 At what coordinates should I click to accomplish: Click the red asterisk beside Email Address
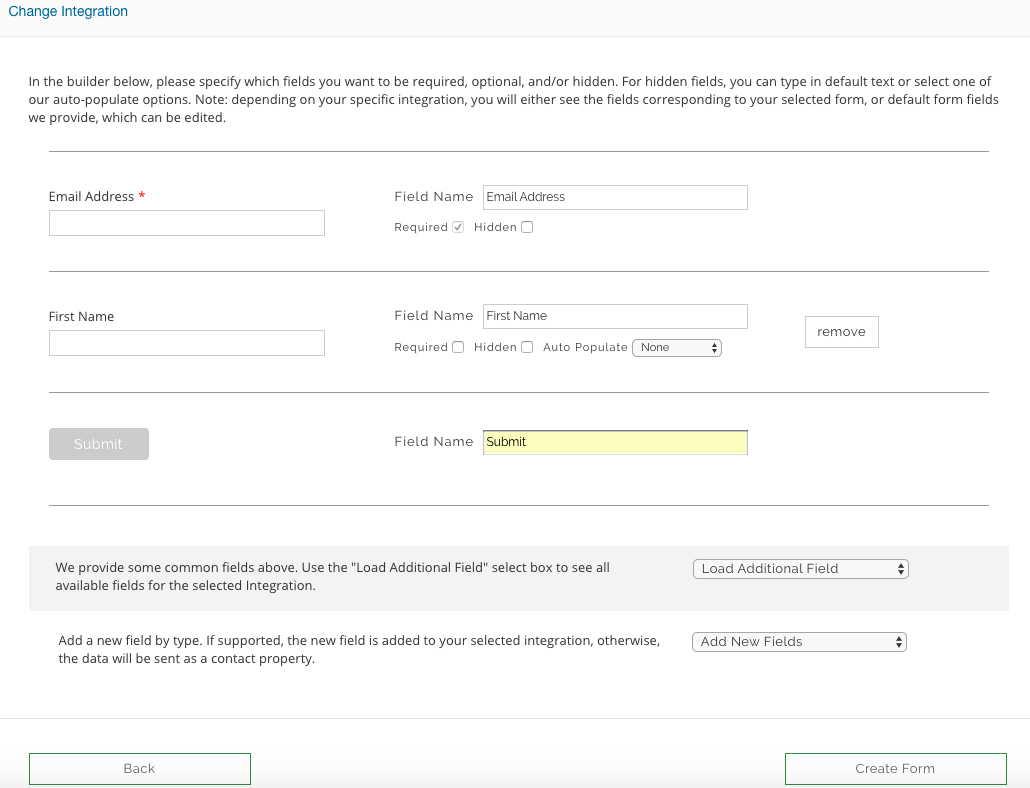[x=140, y=196]
